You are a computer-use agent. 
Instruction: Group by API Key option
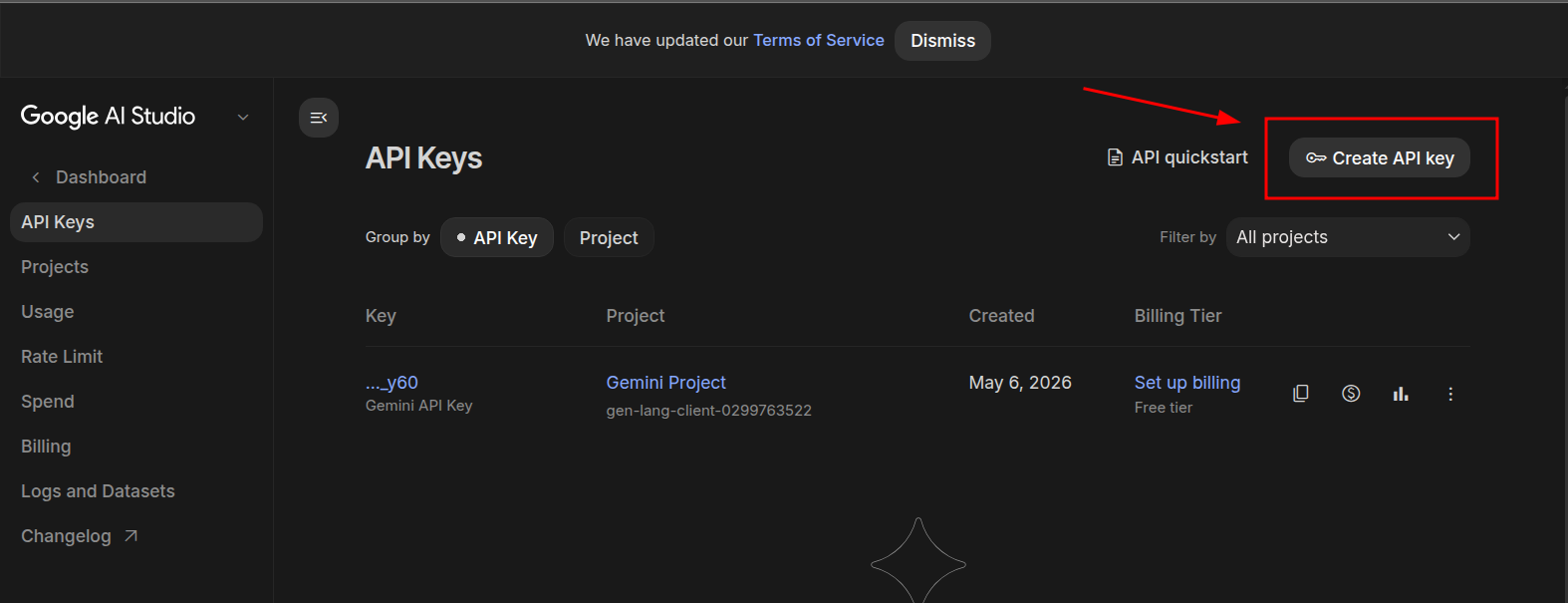[x=497, y=237]
